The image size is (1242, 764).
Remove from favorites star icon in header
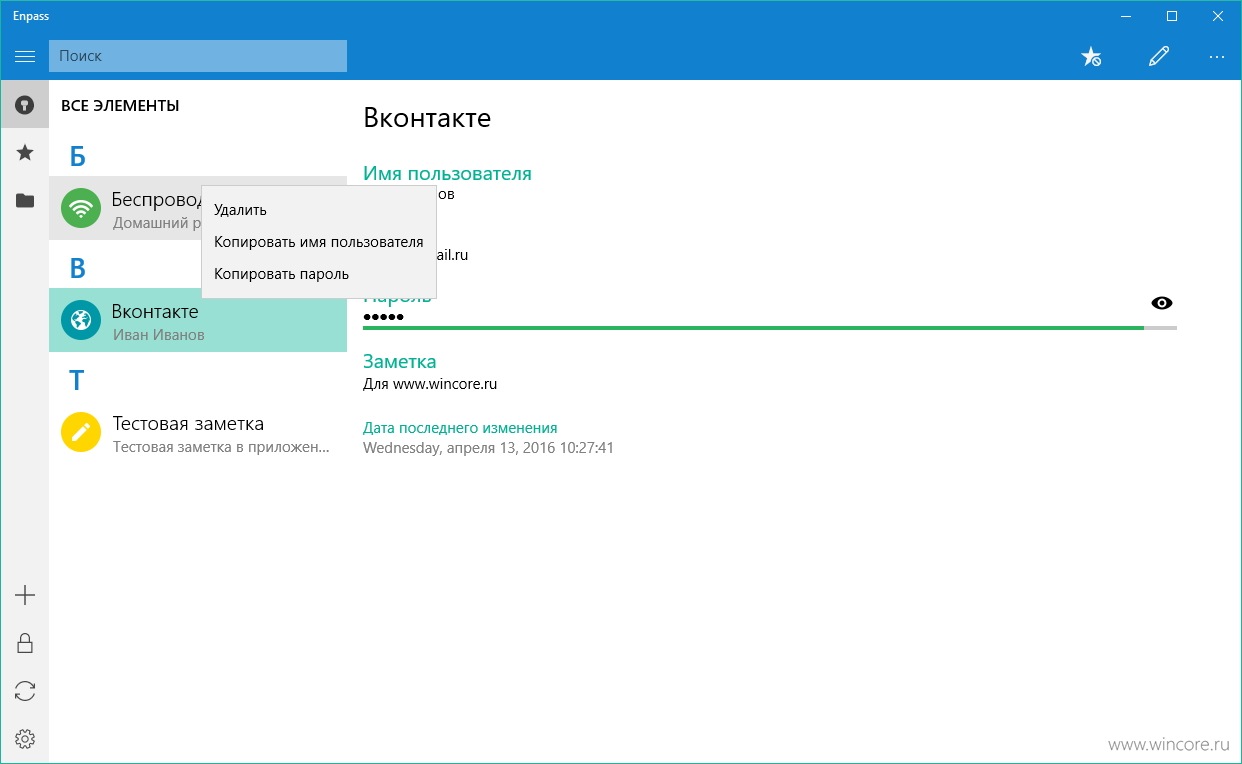[1091, 57]
